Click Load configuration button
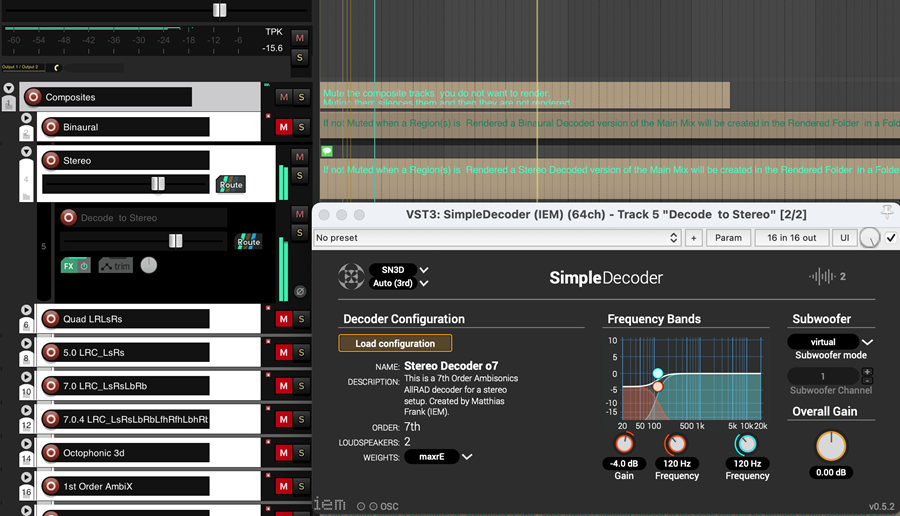This screenshot has height=516, width=900. pyautogui.click(x=395, y=343)
